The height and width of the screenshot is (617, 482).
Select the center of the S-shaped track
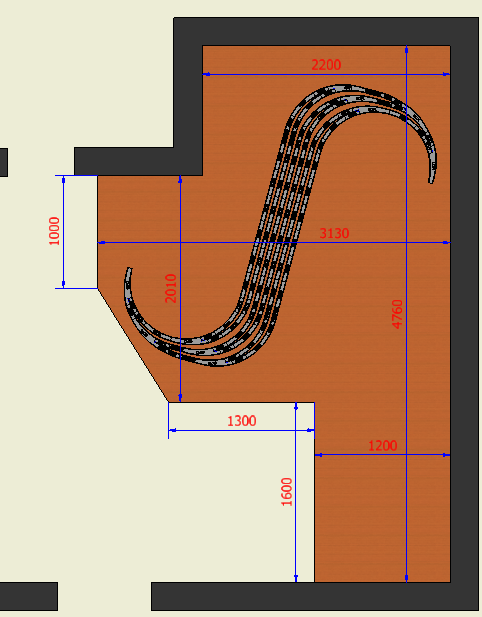click(x=280, y=225)
